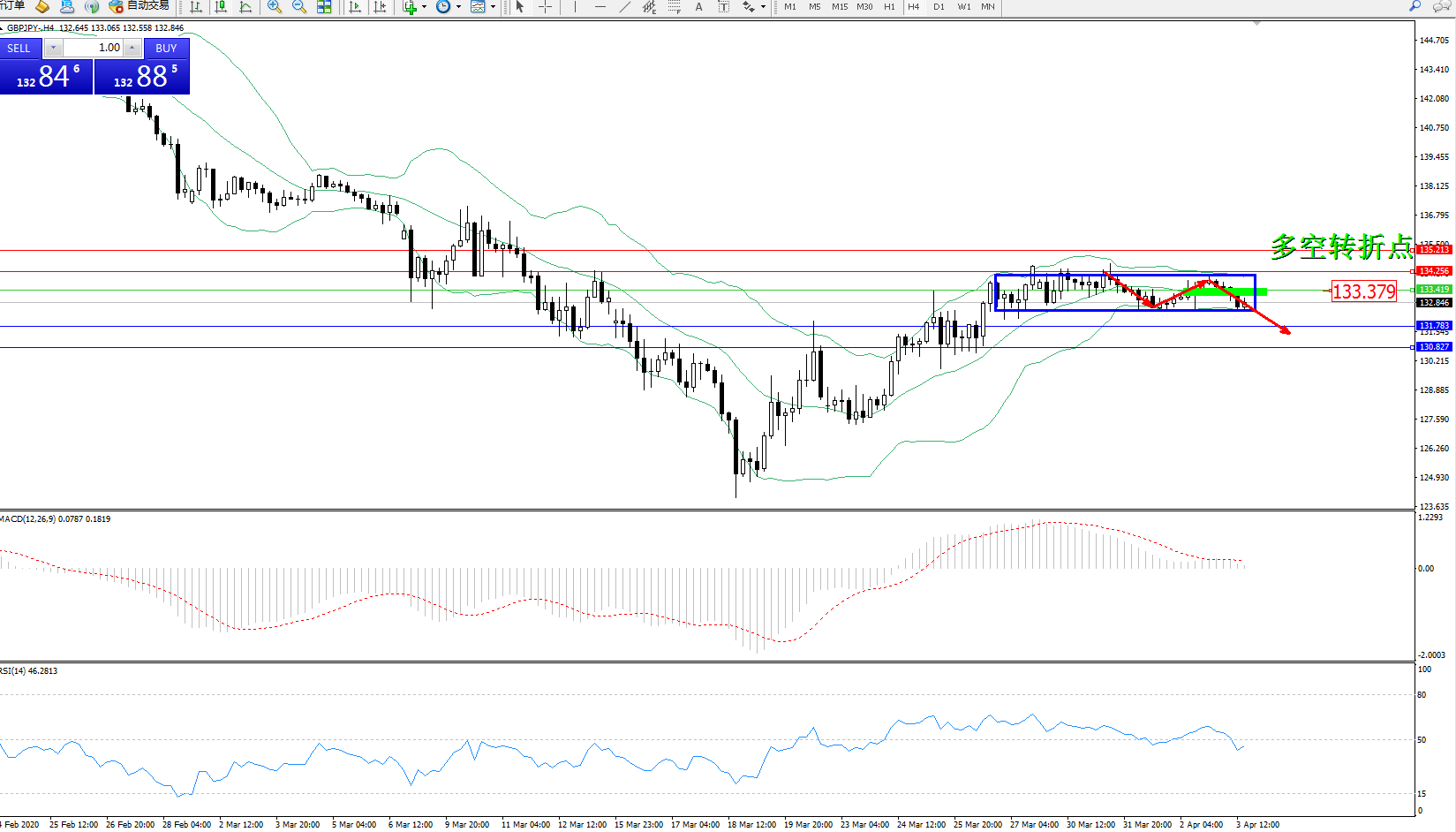Expand the periods clock dropdown arrow

(458, 7)
